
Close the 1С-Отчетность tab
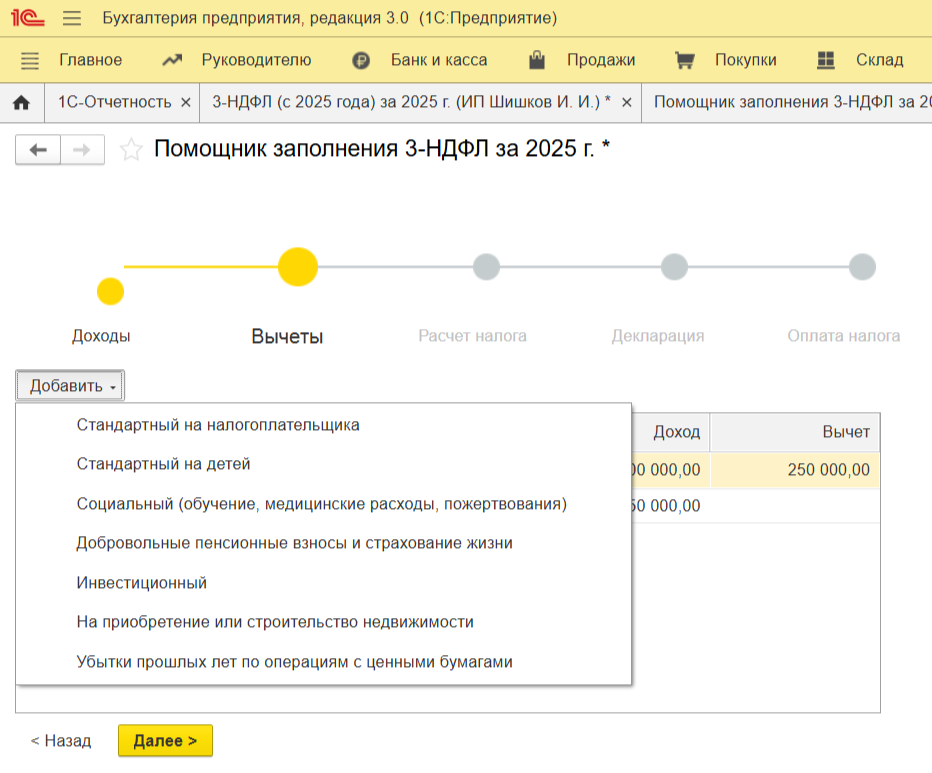pos(185,103)
